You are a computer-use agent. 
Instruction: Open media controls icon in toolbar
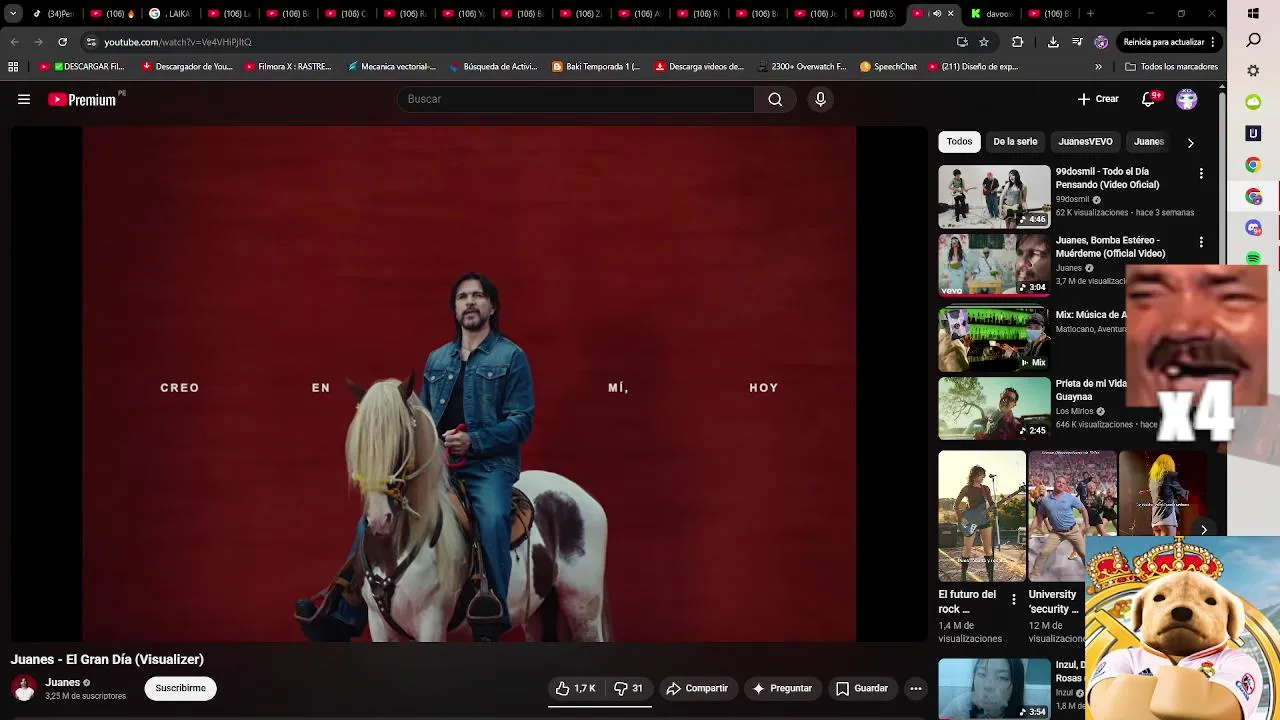point(1077,42)
